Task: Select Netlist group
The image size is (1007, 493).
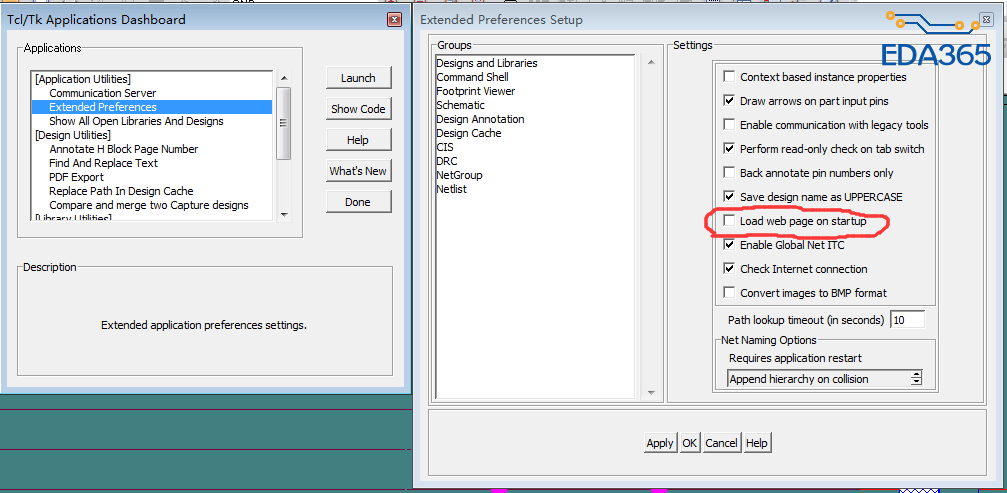Action: click(x=451, y=189)
